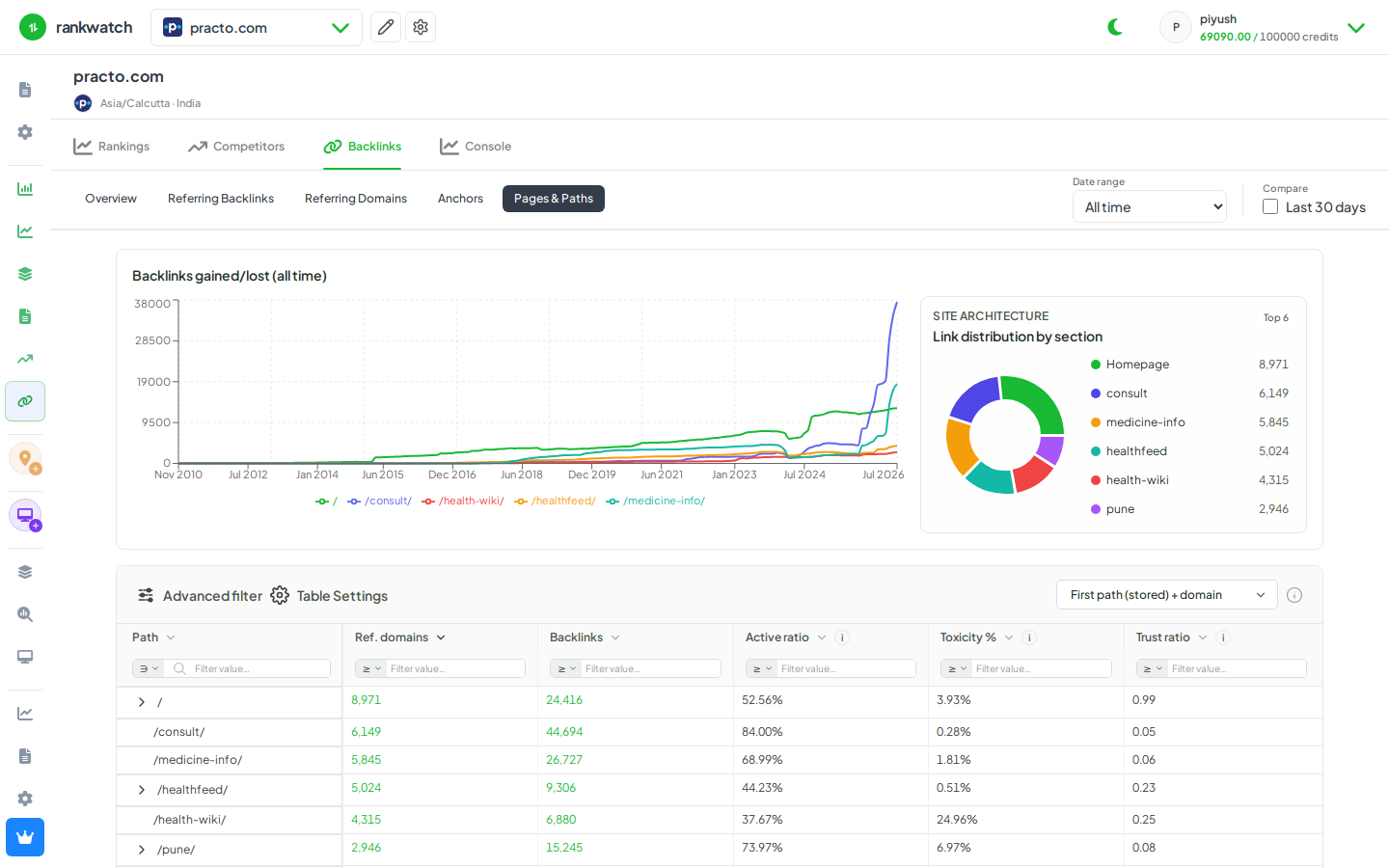Click the Table Settings gear icon
The image size is (1389, 868).
pyautogui.click(x=280, y=595)
